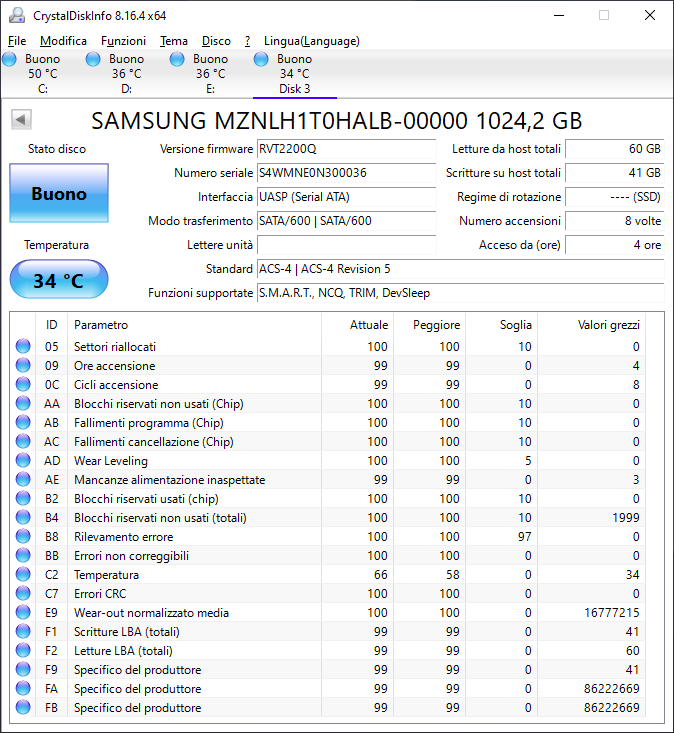Click the serial number field S4WMNE0N300036
The image size is (674, 733).
(346, 173)
